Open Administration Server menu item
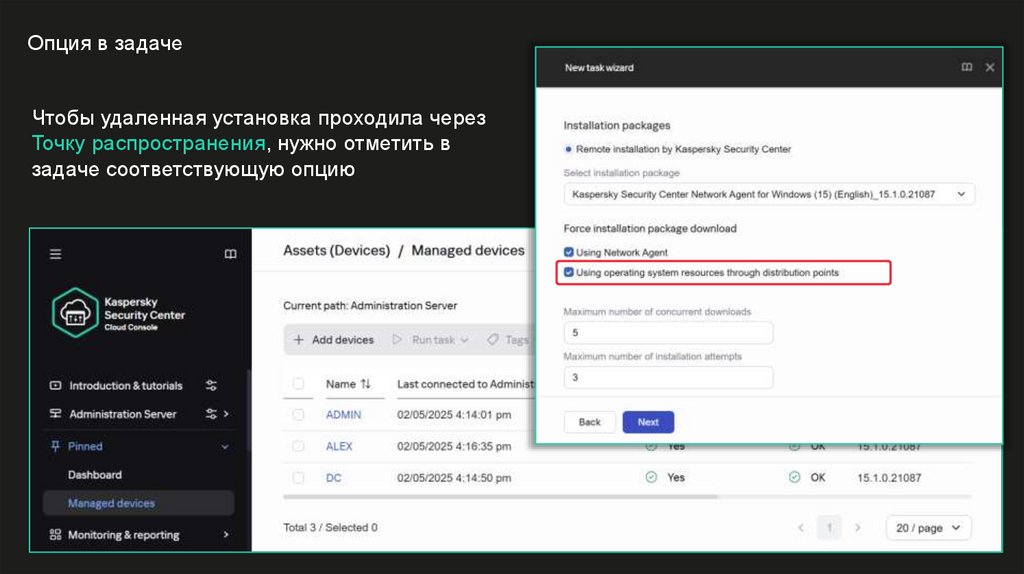Image resolution: width=1024 pixels, height=574 pixels. (x=123, y=414)
